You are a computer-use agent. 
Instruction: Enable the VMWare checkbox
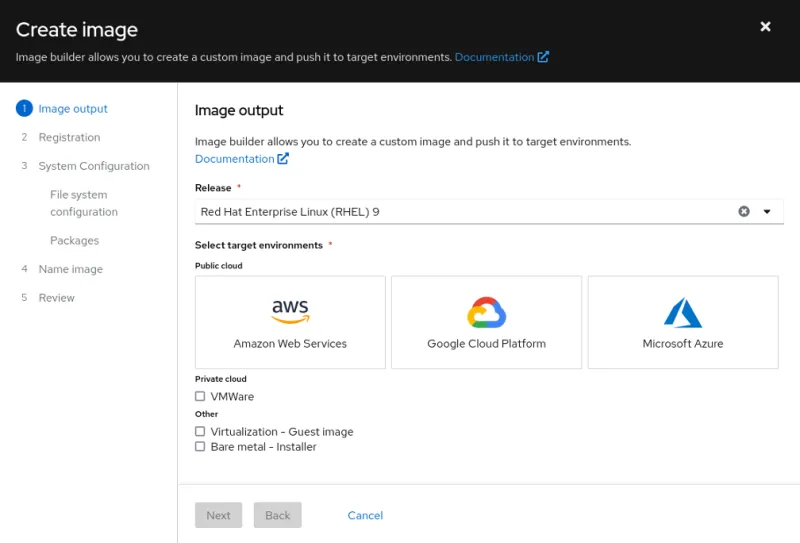200,397
